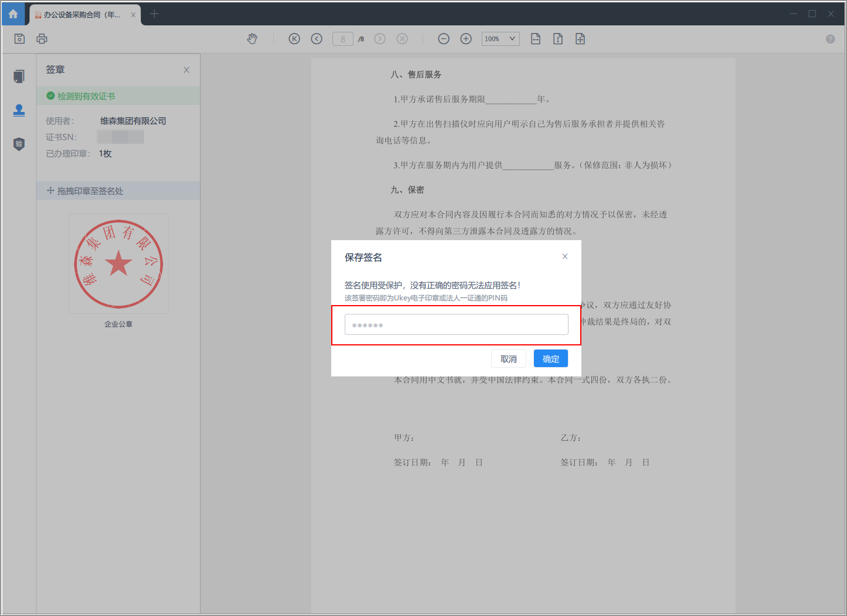Open help question mark icon
This screenshot has width=847, height=616.
pos(830,39)
